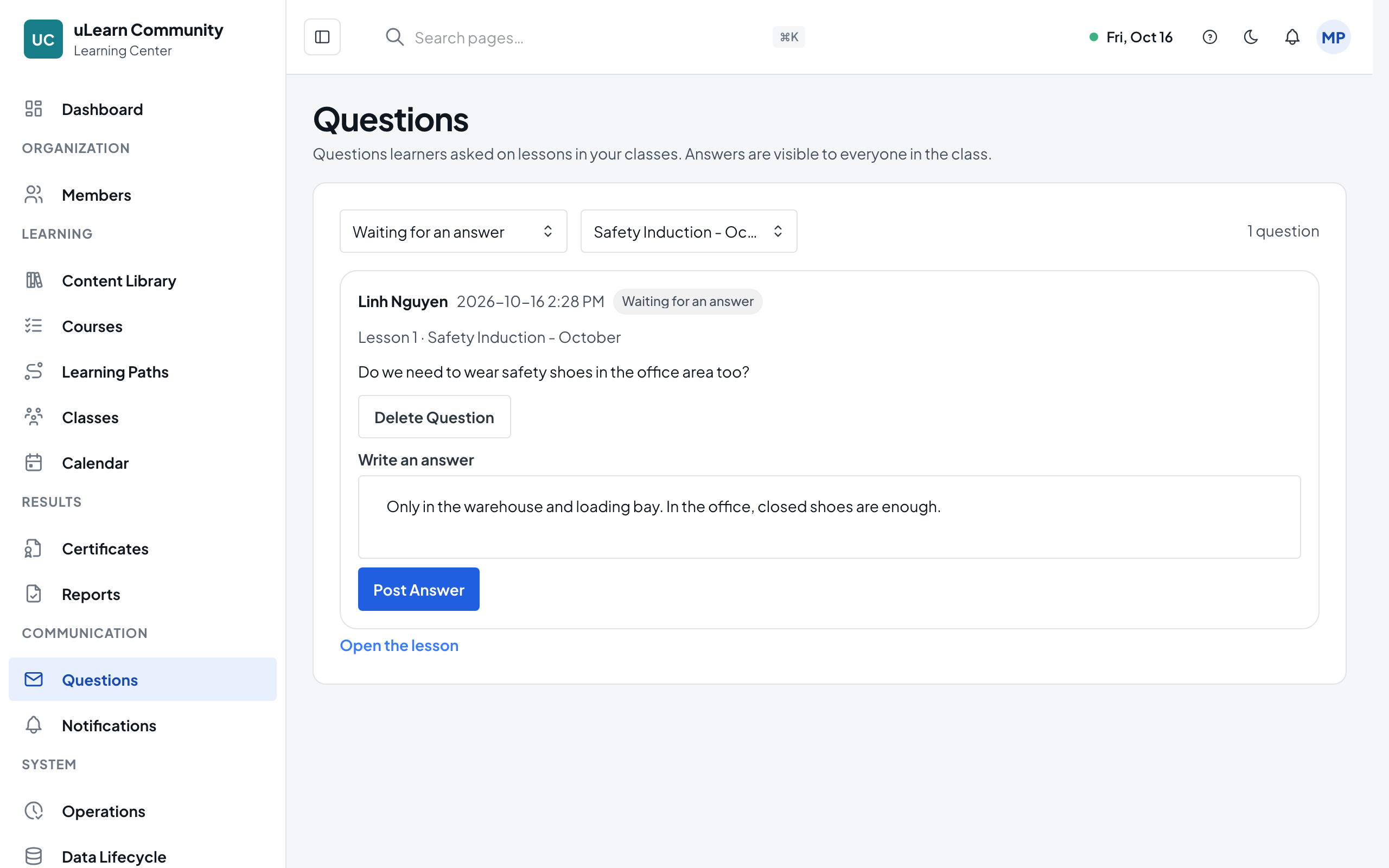Navigate to Courses
The image size is (1389, 868).
(142, 326)
